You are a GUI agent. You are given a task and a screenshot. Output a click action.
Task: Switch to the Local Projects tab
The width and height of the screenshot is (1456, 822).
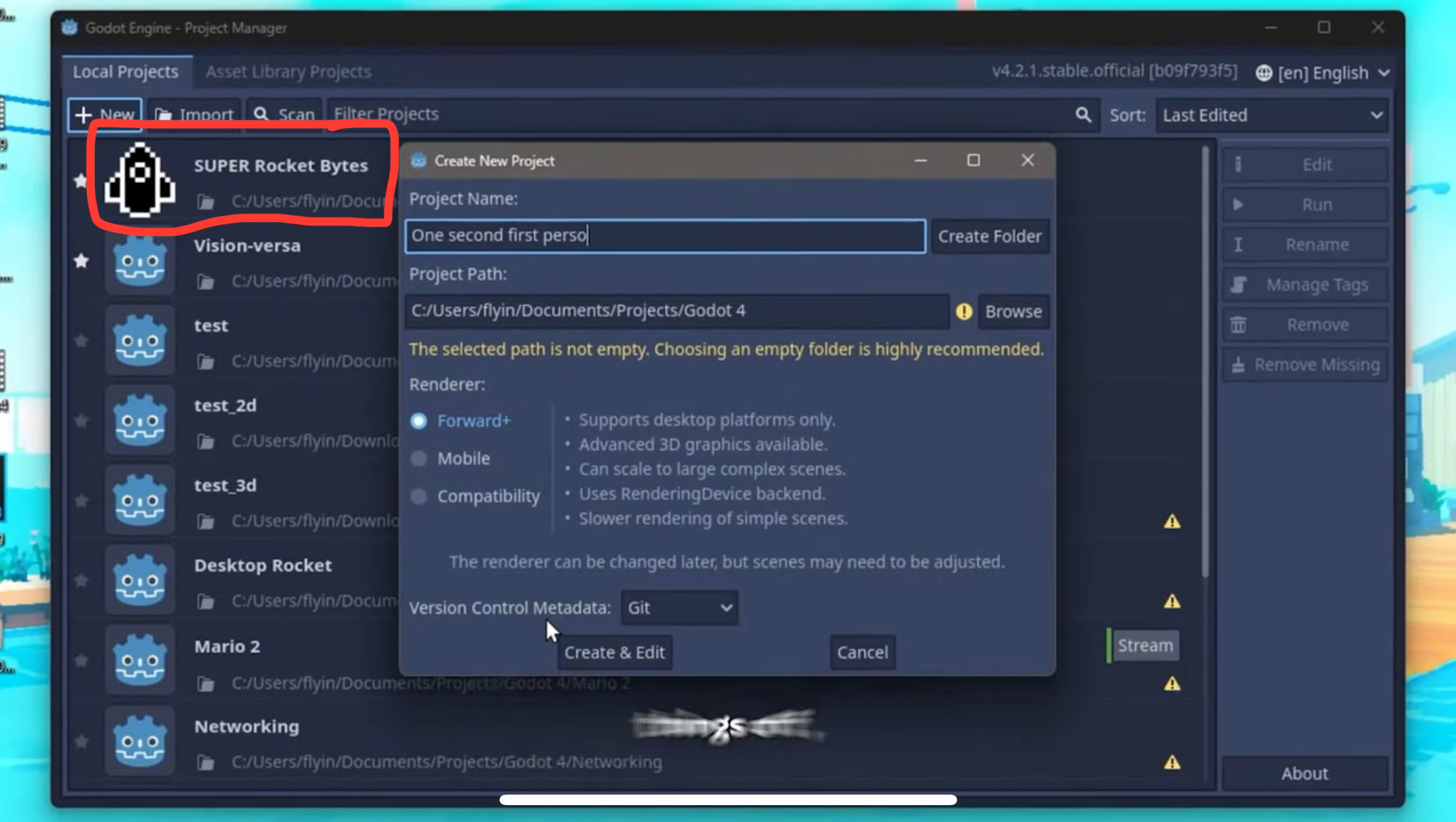point(126,71)
